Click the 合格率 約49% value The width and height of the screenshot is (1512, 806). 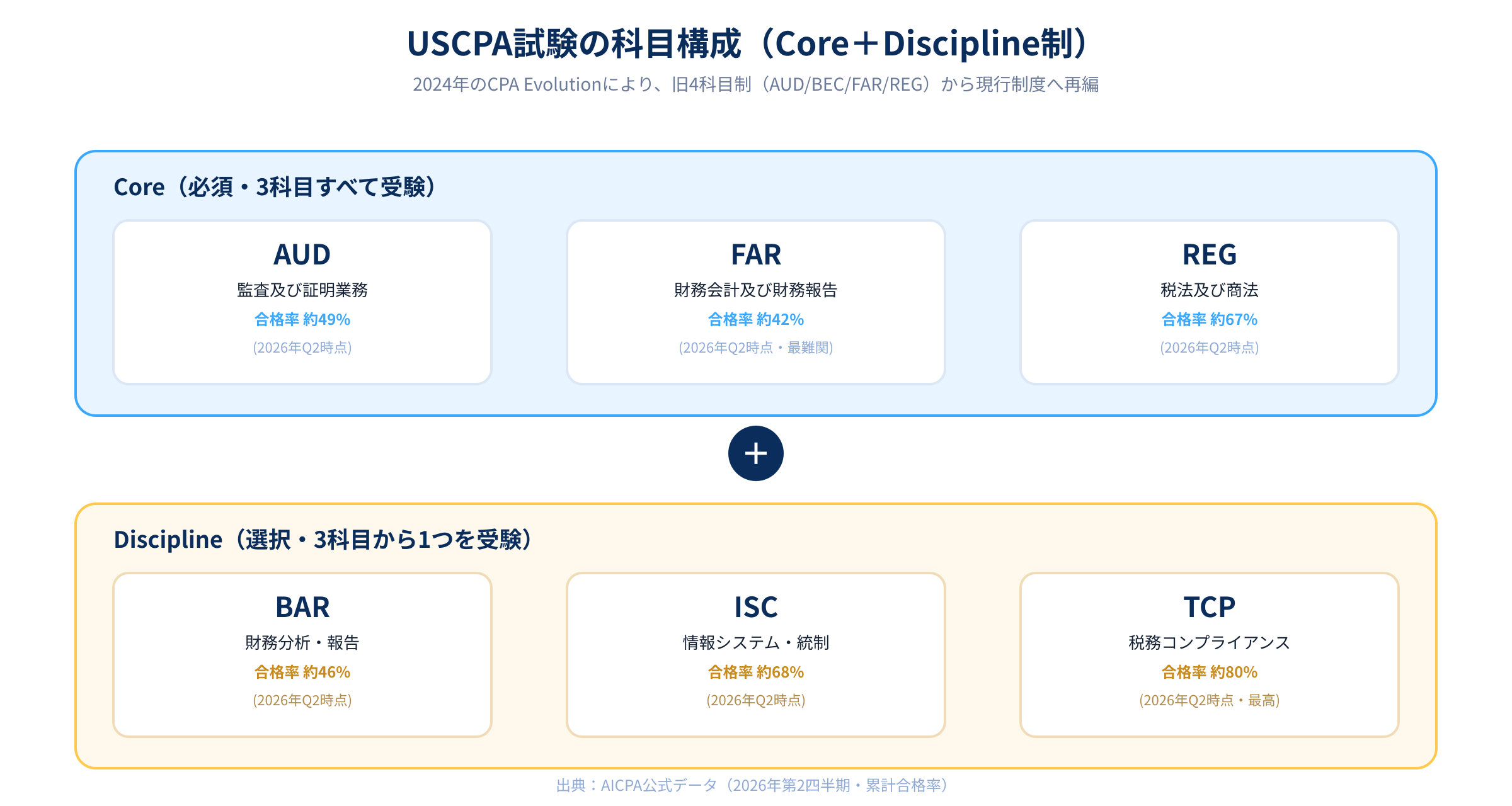302,319
